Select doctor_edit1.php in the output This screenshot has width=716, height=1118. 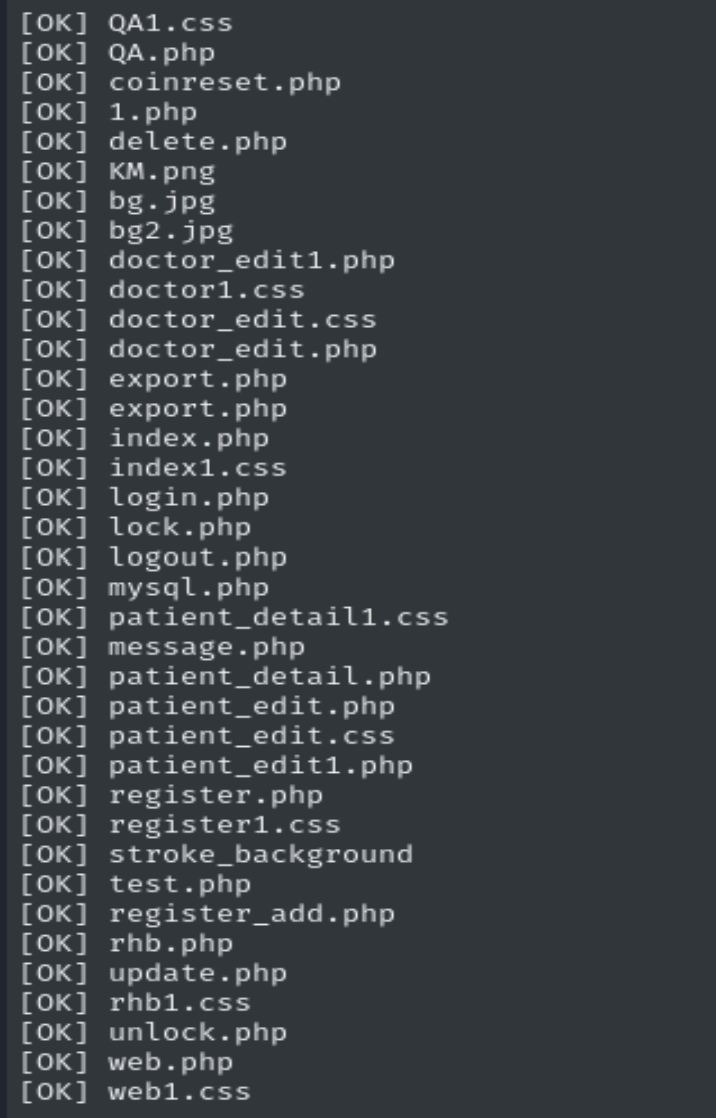[x=251, y=261]
